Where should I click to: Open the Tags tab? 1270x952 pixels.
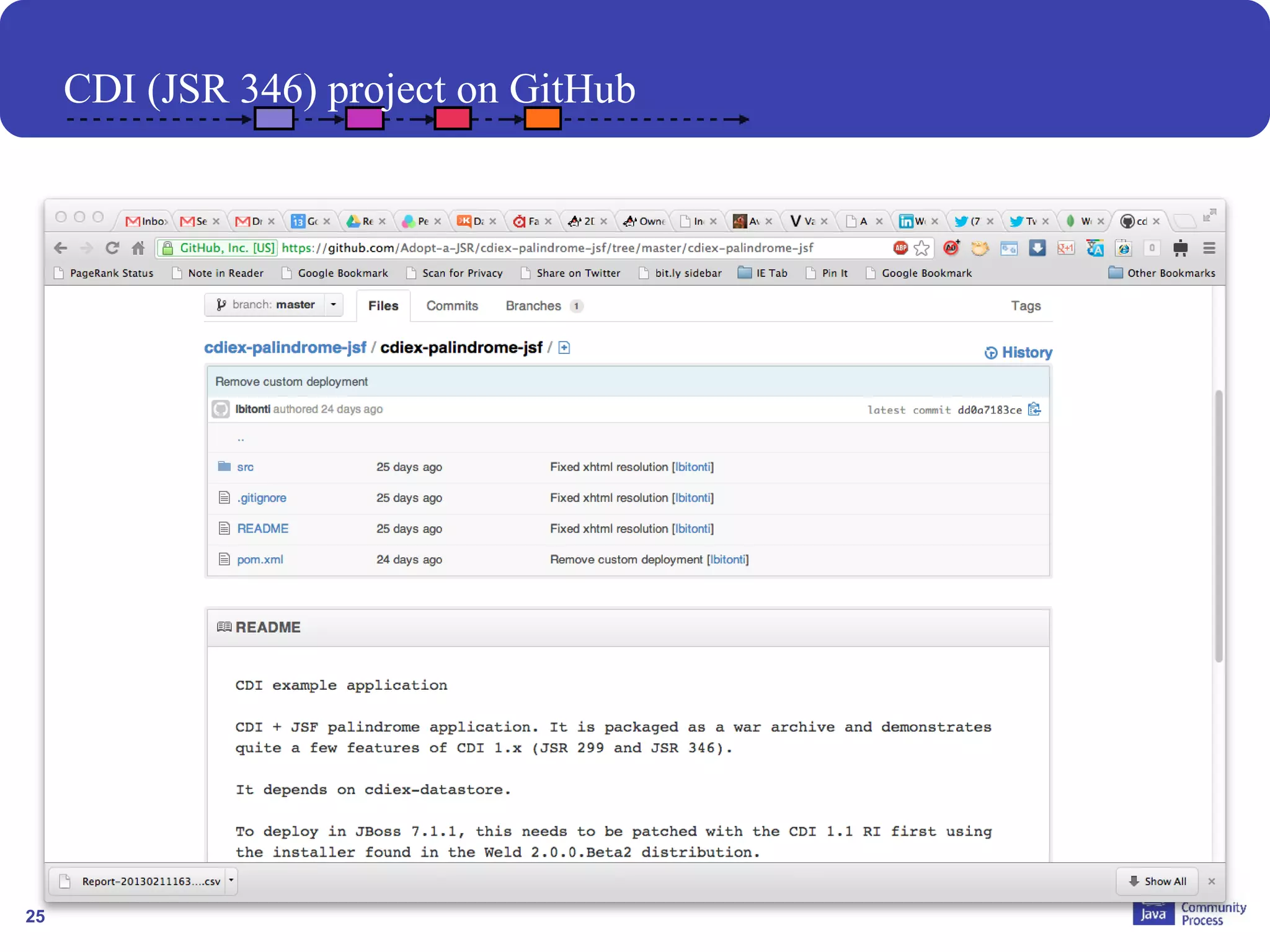coord(1026,306)
